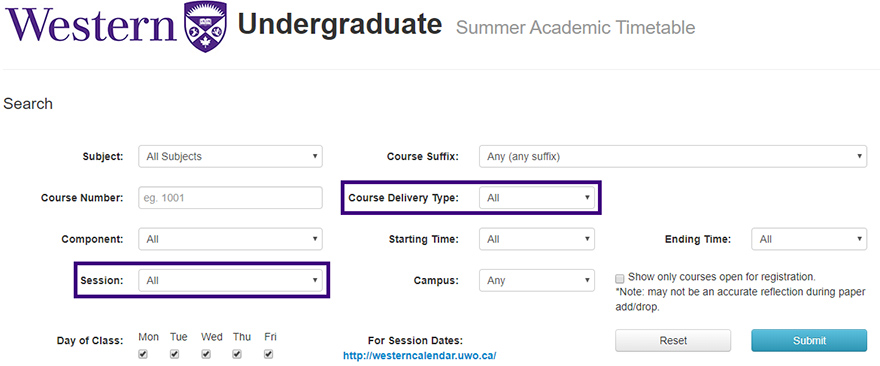Screen dimensions: 880x366
Task: Open the Subject dropdown showing All Subjects
Action: [230, 157]
